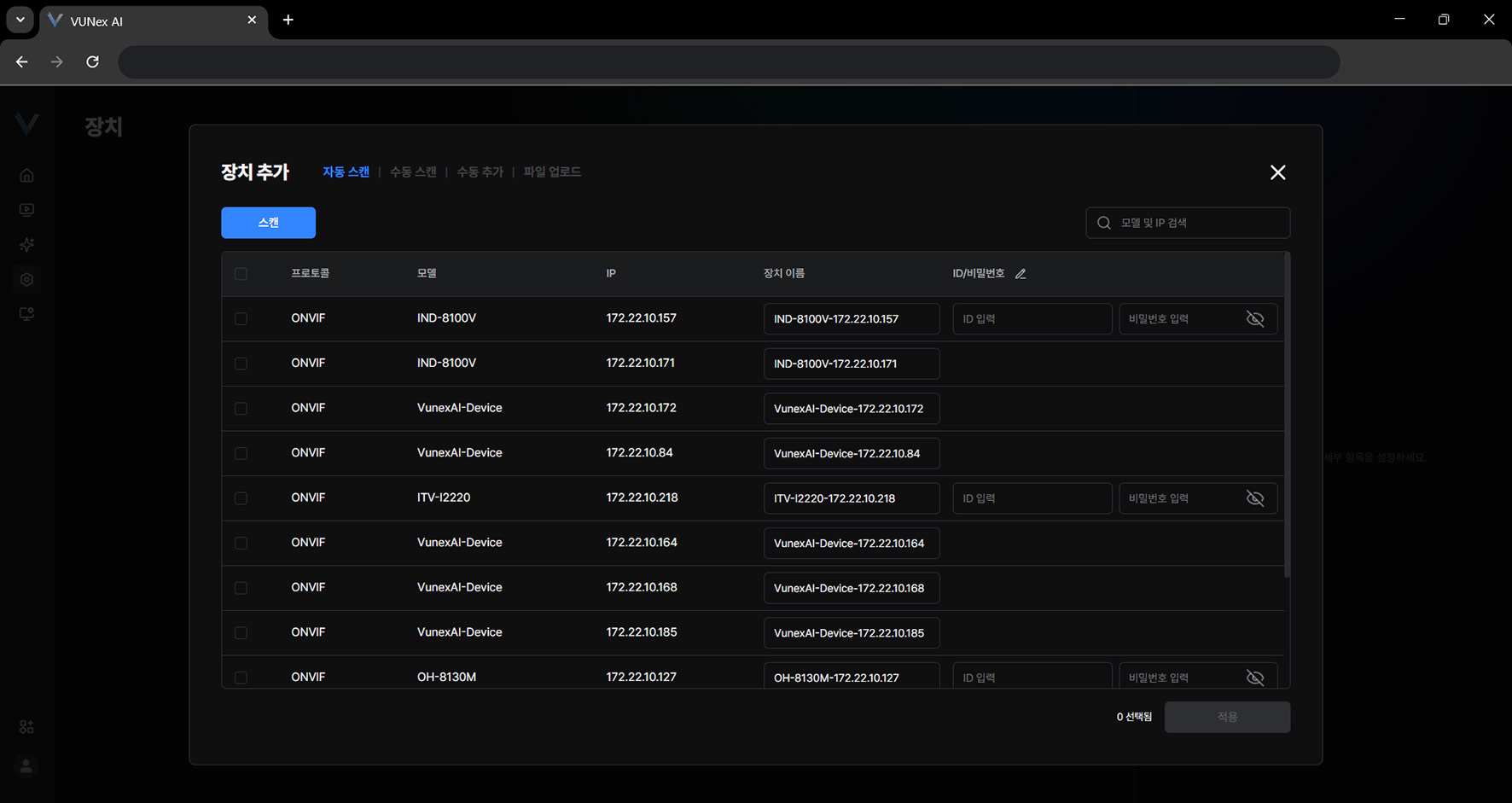Open the 파일 업로드 tab
Viewport: 1512px width, 803px height.
(x=552, y=172)
